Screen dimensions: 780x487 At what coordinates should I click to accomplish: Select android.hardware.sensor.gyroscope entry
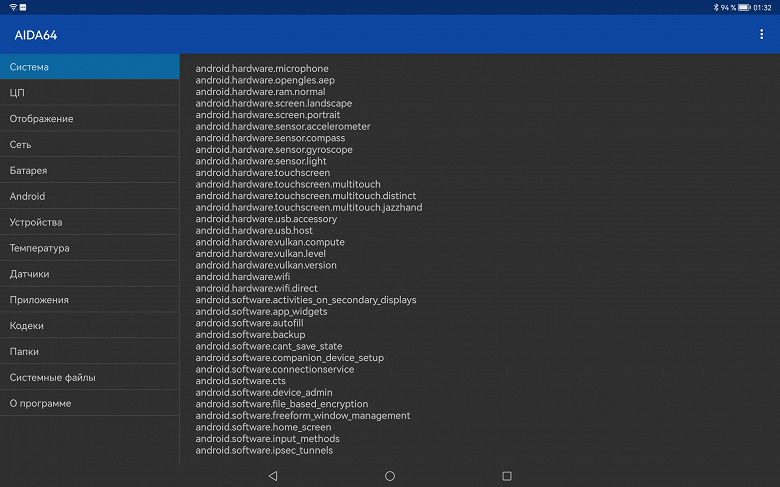click(274, 149)
